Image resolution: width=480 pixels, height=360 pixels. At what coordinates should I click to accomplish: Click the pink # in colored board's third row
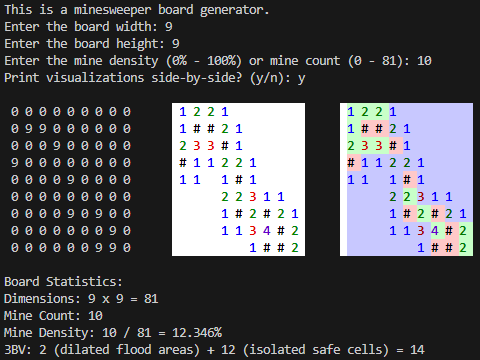pyautogui.click(x=393, y=146)
